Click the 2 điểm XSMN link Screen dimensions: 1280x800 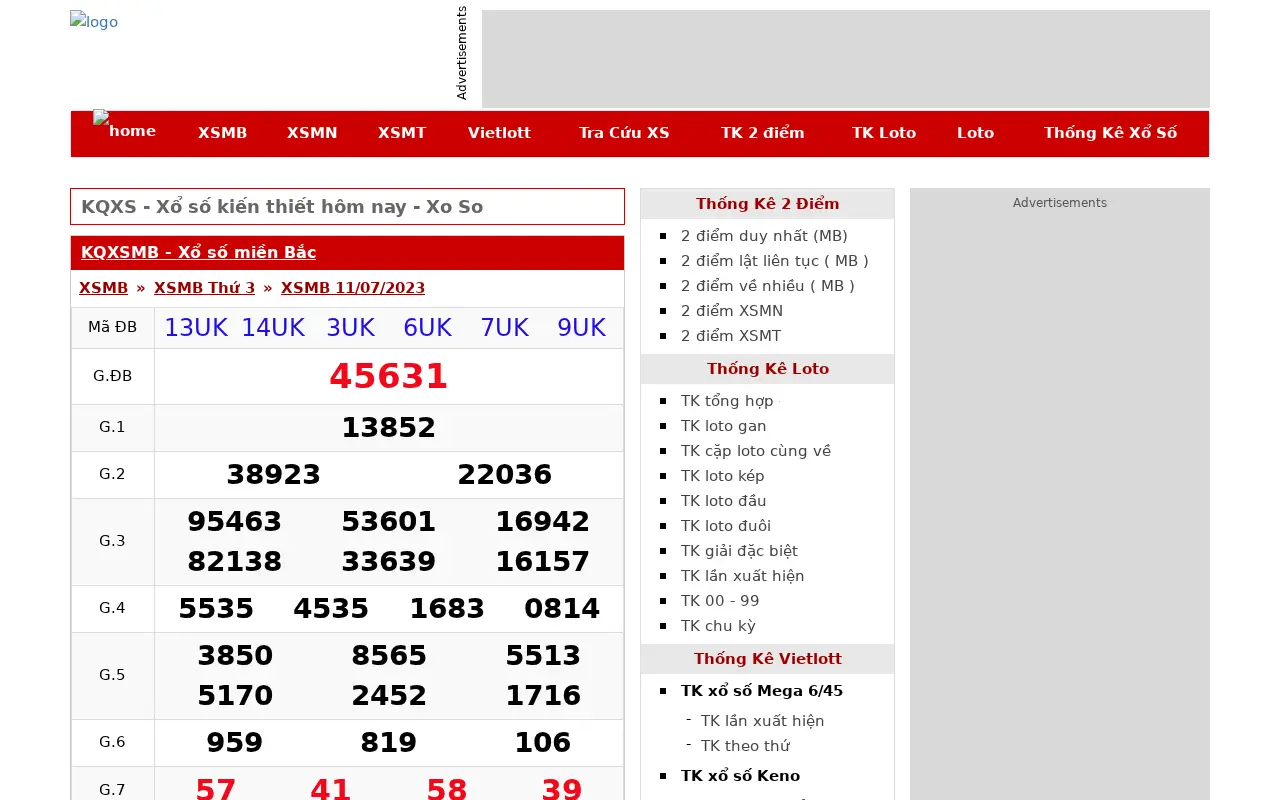tap(732, 311)
